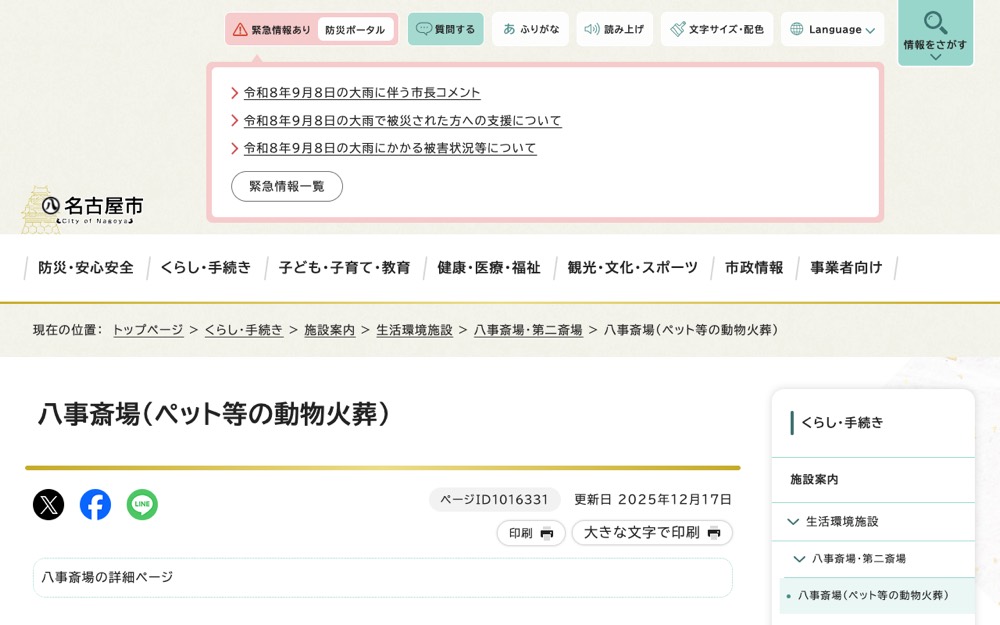The image size is (1000, 625).
Task: Click the page title 八事斎場(ペット等の動物火葬)
Action: pyautogui.click(x=214, y=415)
